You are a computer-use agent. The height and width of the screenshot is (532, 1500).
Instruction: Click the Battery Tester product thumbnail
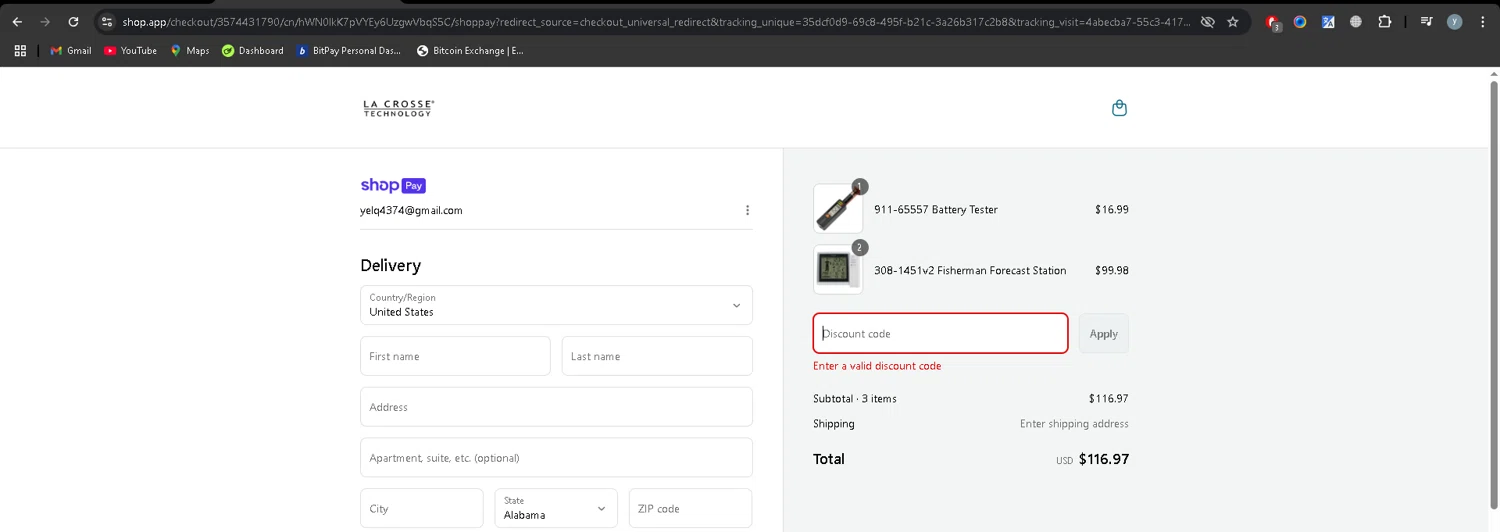(x=838, y=209)
